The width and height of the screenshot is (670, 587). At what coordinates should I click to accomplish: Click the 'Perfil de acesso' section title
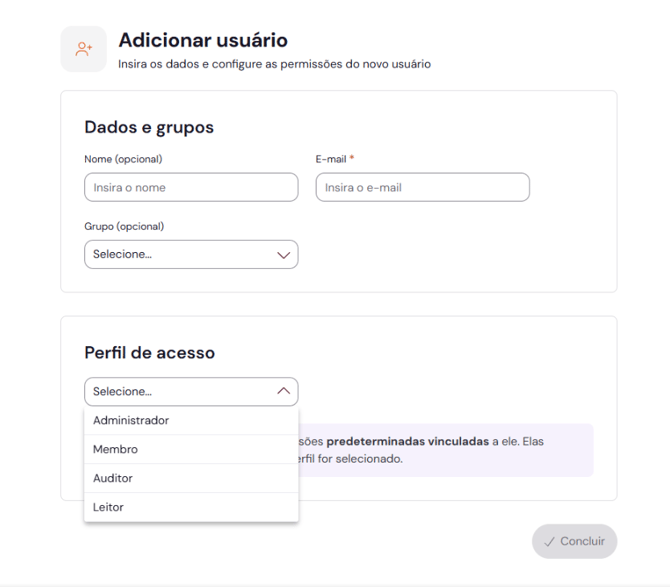[x=149, y=353]
